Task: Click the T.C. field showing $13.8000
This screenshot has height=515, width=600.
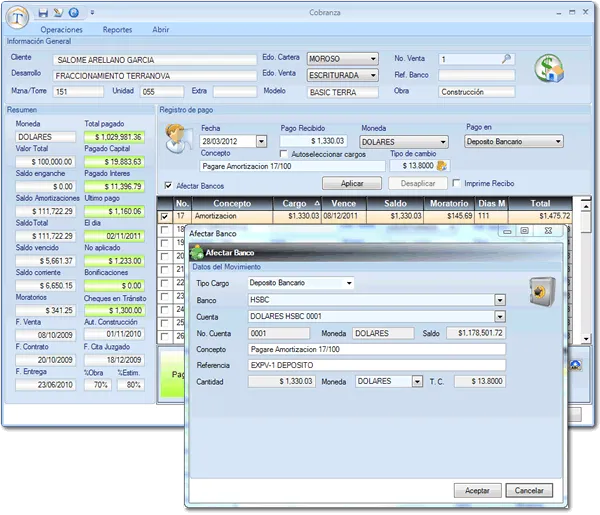Action: (x=480, y=381)
